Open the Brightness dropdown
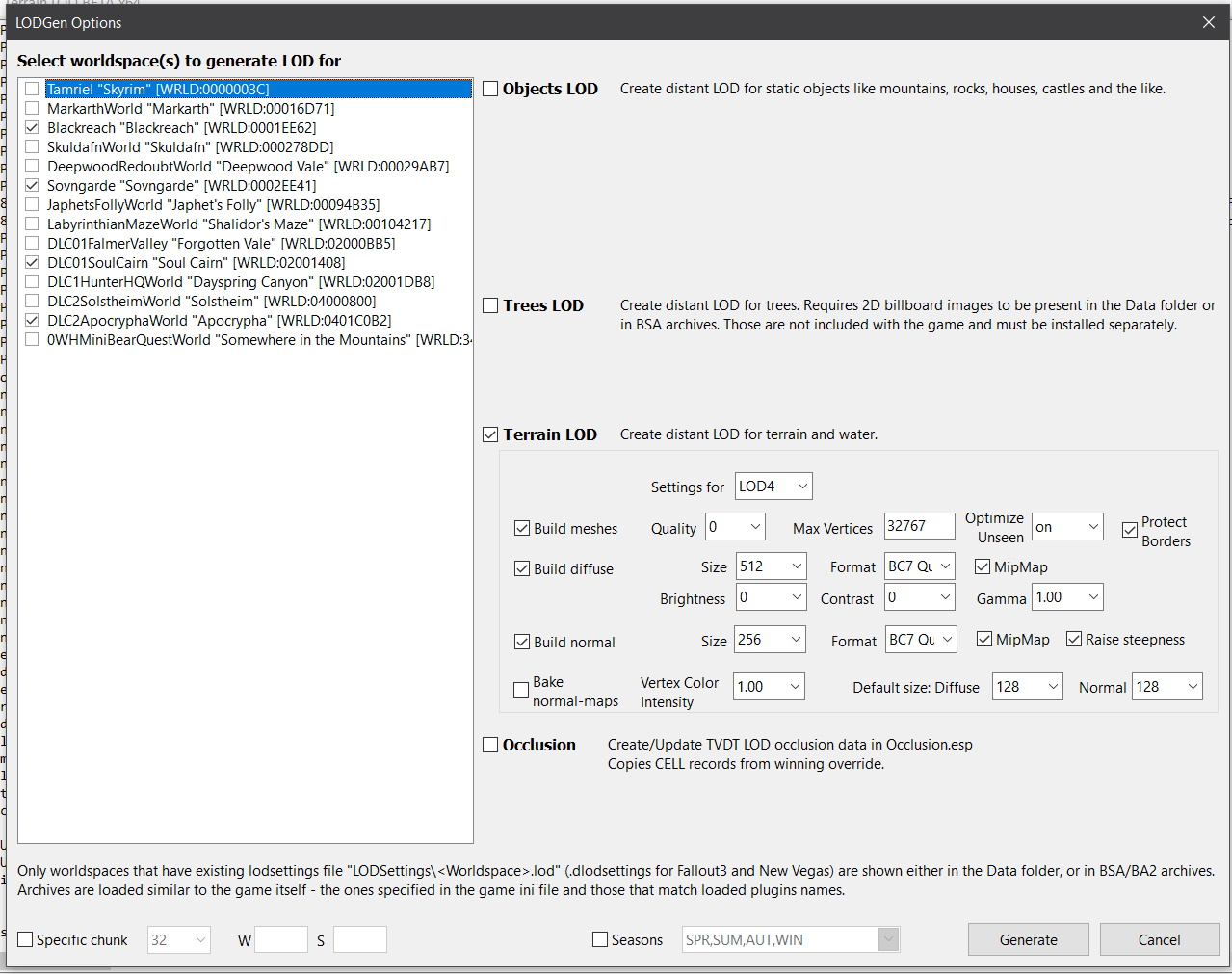This screenshot has height=974, width=1232. point(771,597)
